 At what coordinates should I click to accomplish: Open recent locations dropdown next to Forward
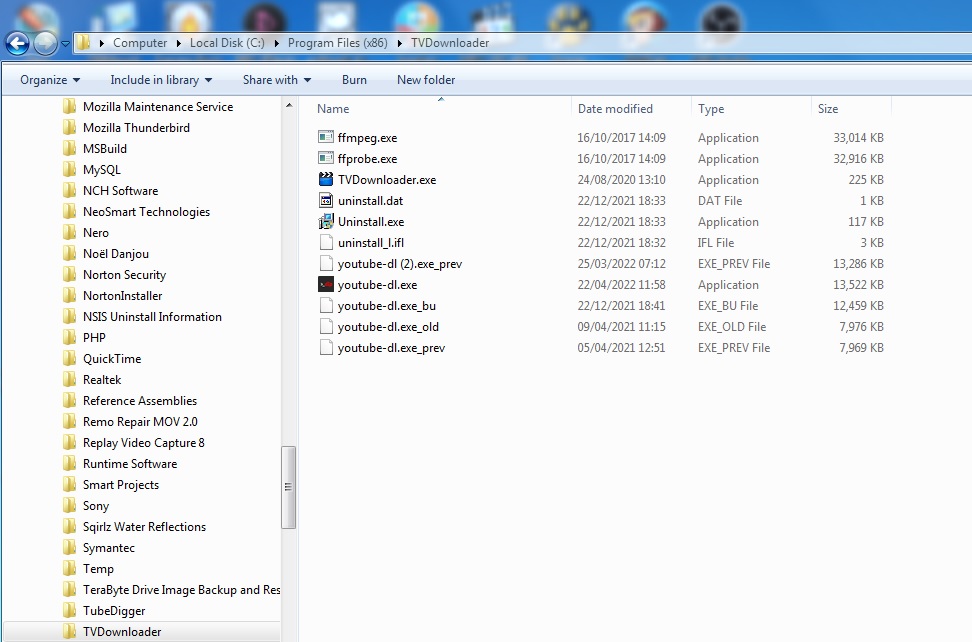click(65, 44)
